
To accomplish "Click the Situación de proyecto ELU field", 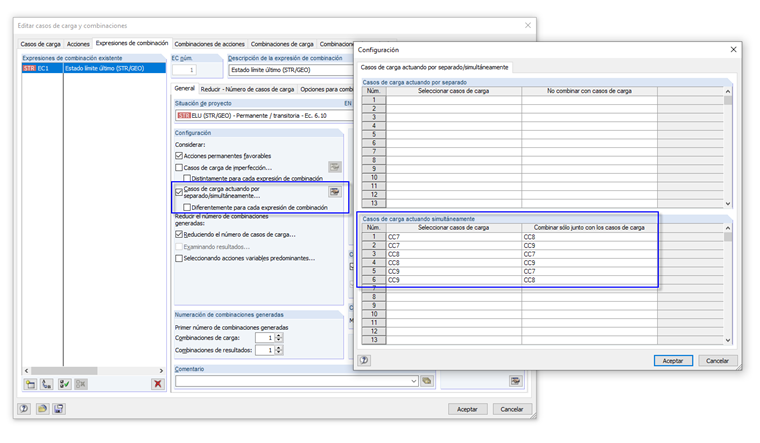I will (x=264, y=115).
